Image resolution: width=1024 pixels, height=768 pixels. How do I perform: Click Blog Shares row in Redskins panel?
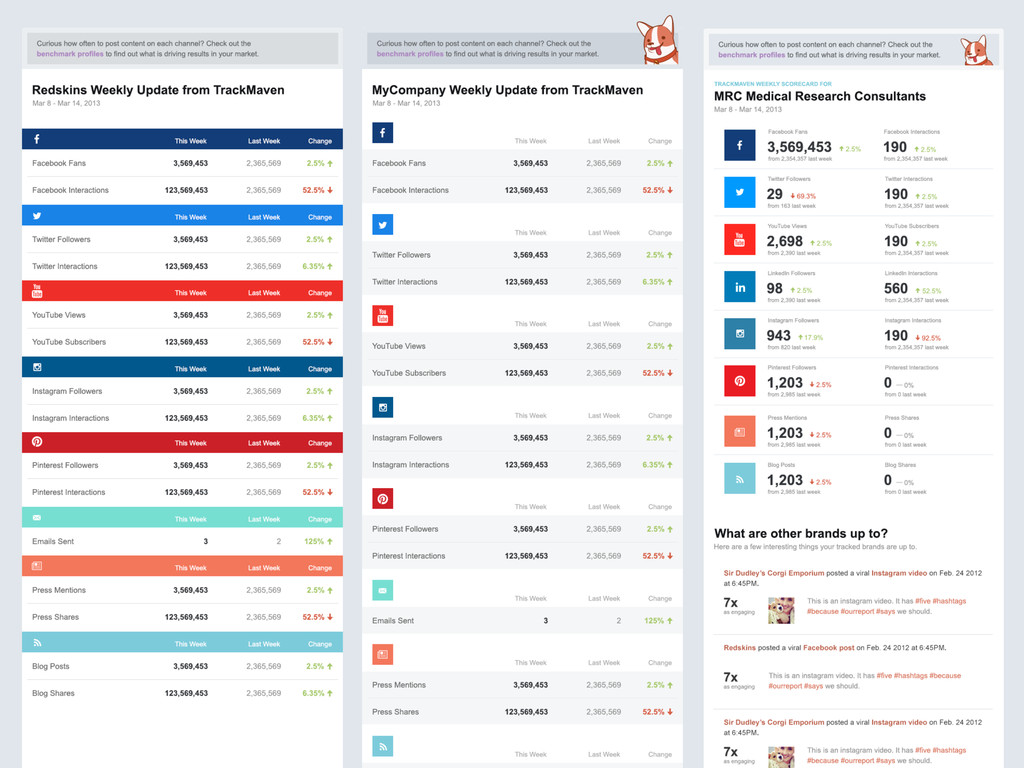tap(182, 693)
